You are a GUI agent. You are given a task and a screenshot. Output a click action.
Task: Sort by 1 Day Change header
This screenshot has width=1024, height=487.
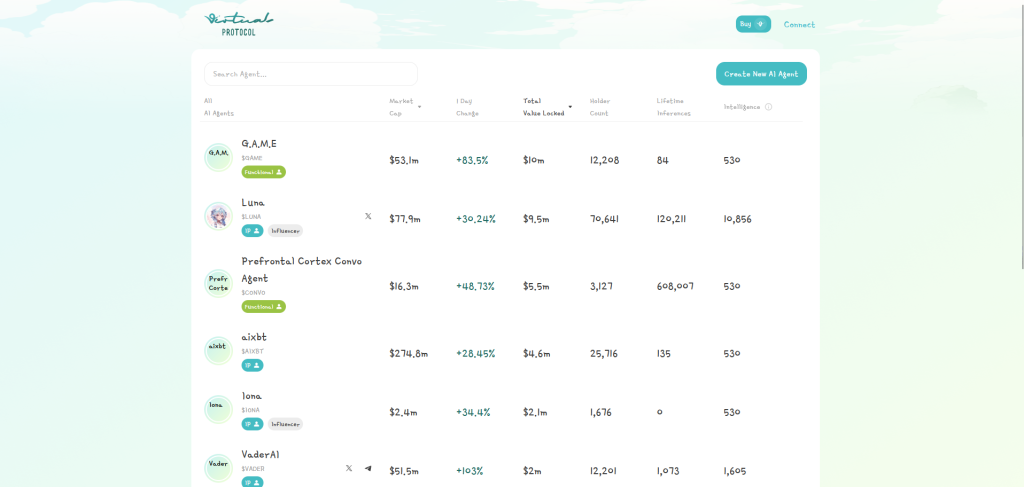[x=467, y=107]
